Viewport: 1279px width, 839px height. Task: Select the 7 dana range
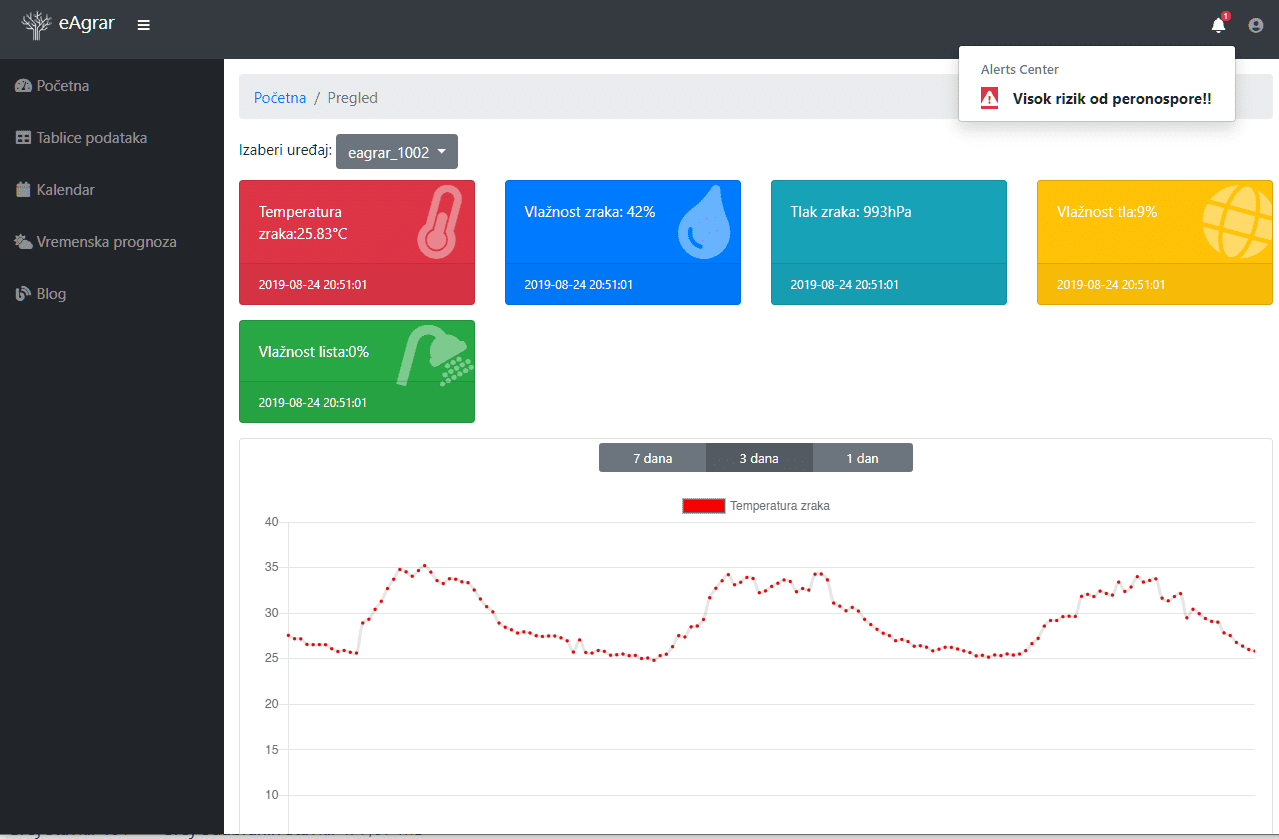652,458
